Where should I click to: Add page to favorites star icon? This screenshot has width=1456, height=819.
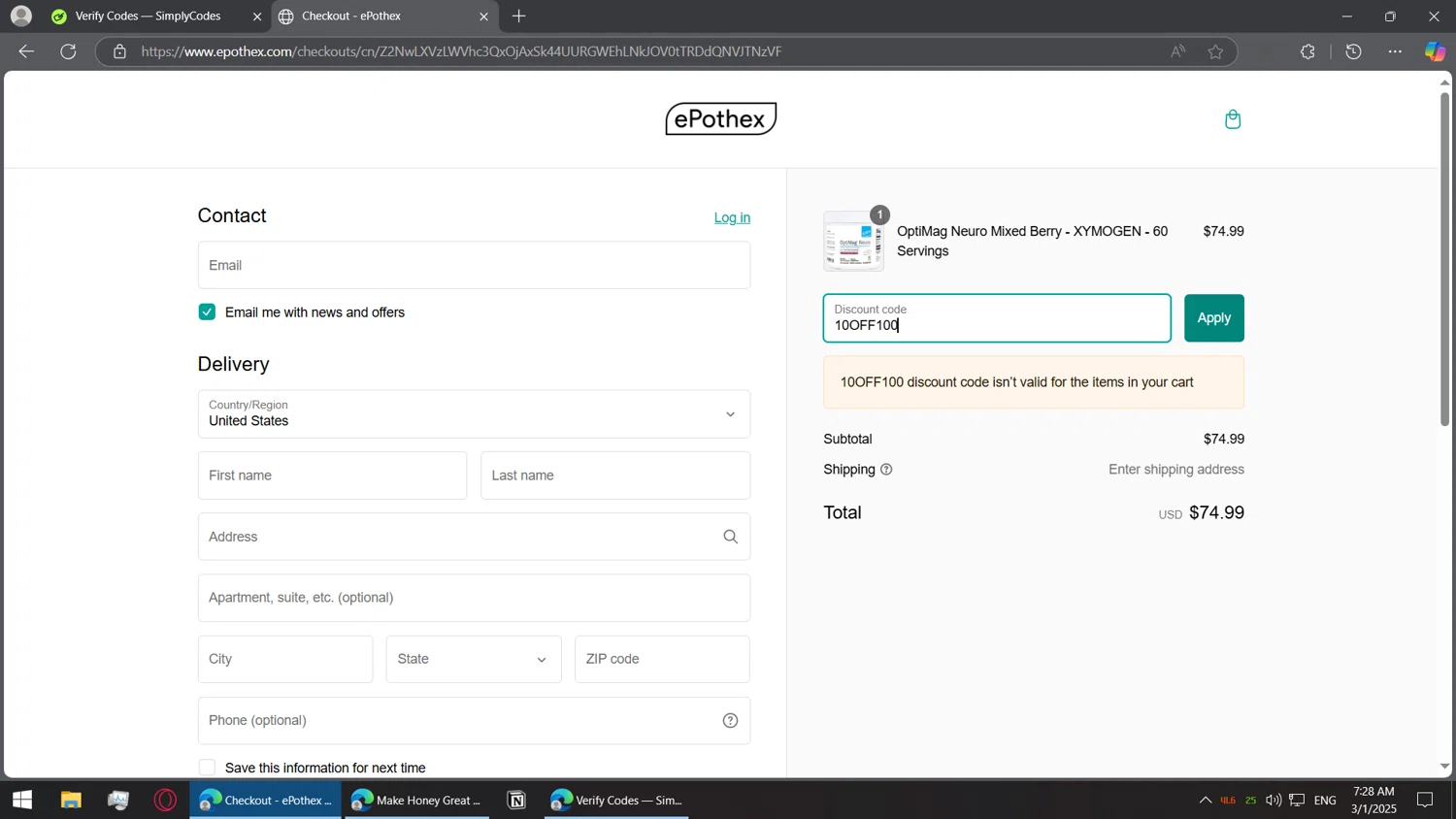pos(1215,51)
